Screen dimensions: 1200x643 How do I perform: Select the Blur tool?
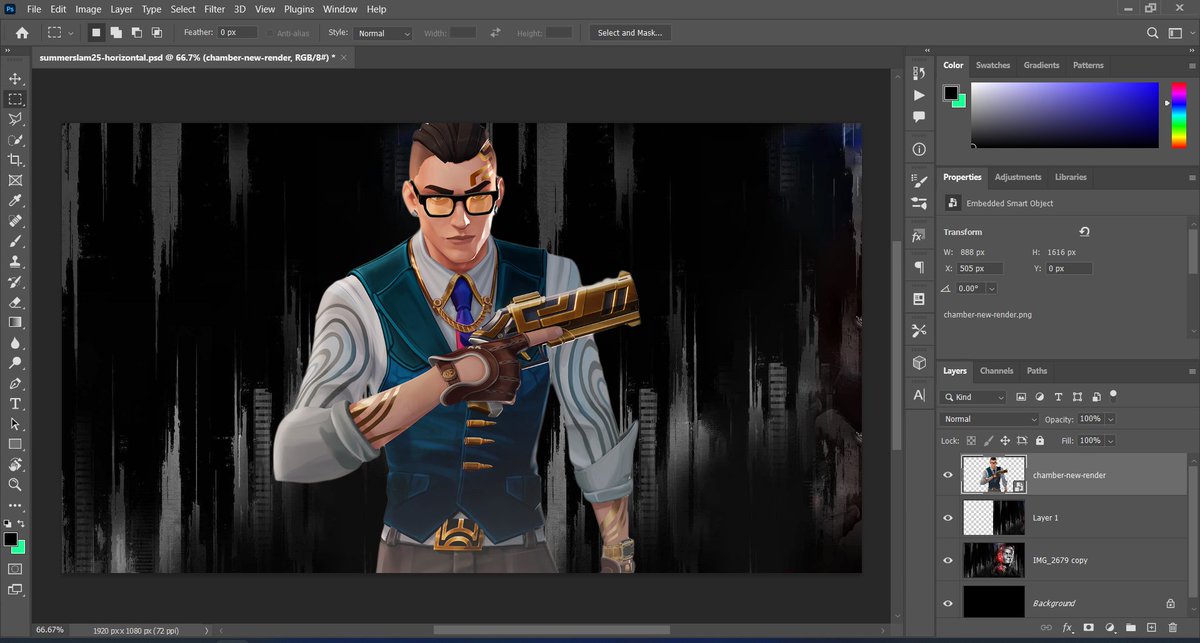click(15, 343)
